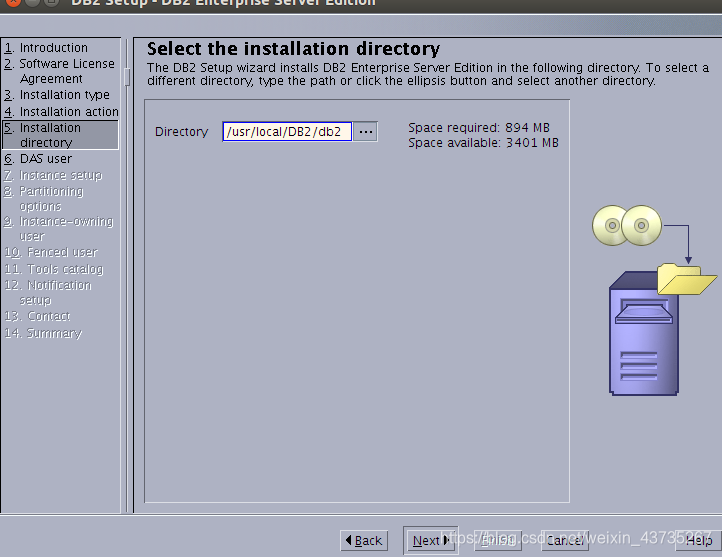Select step 3 Installation type
The width and height of the screenshot is (722, 557).
(57, 95)
